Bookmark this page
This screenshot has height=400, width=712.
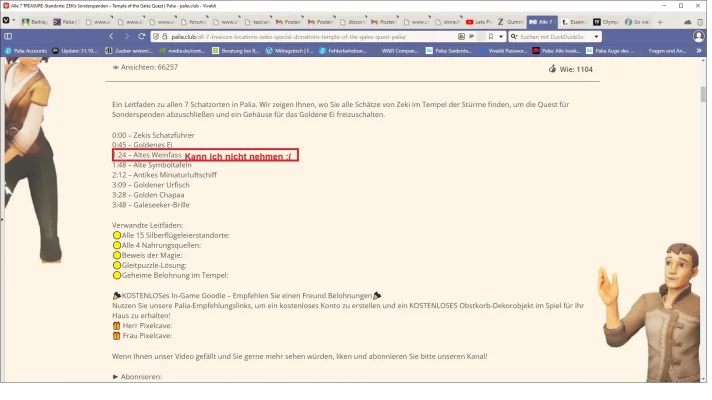tap(491, 37)
